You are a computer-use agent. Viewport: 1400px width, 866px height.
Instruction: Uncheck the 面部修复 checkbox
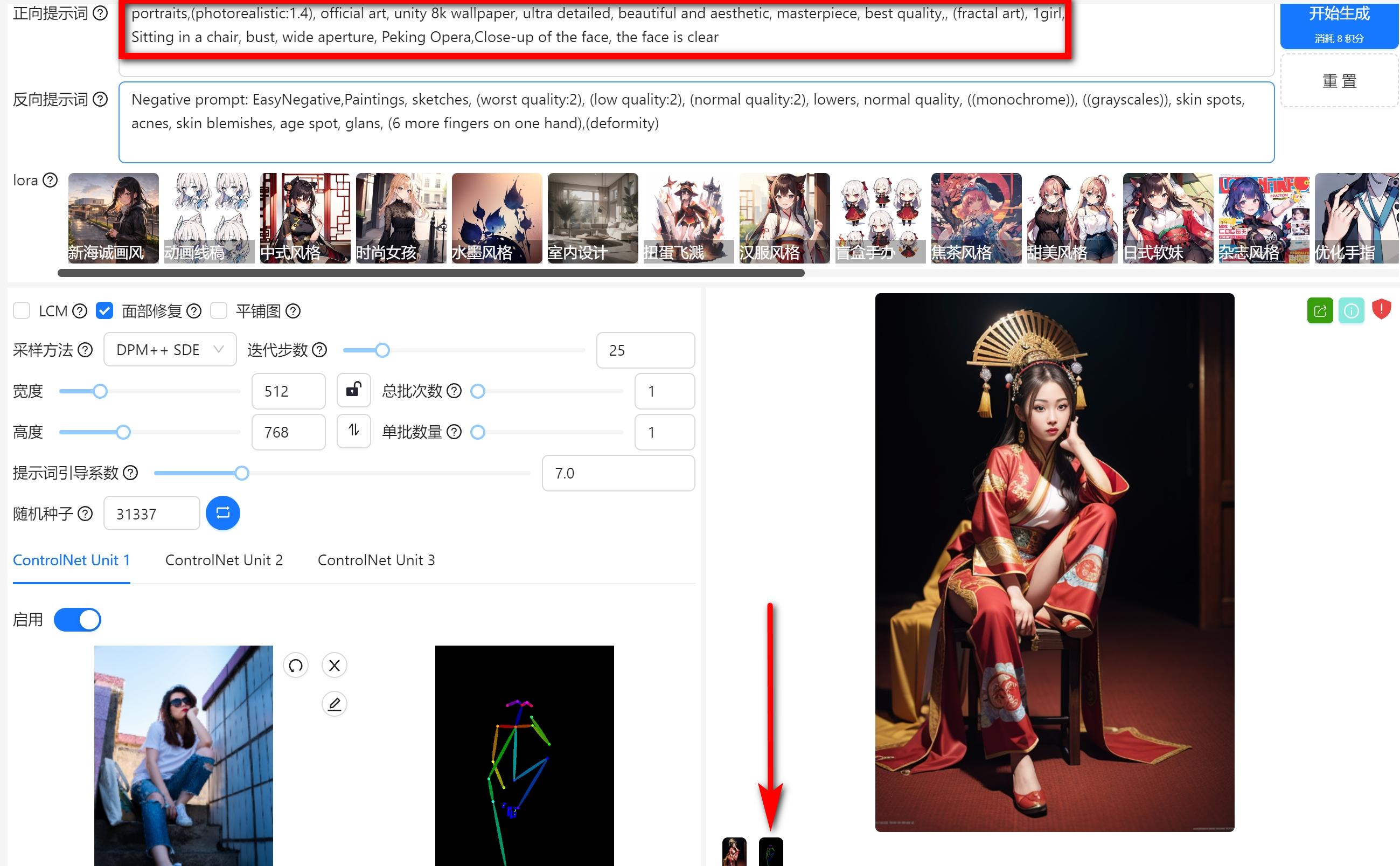pos(104,311)
